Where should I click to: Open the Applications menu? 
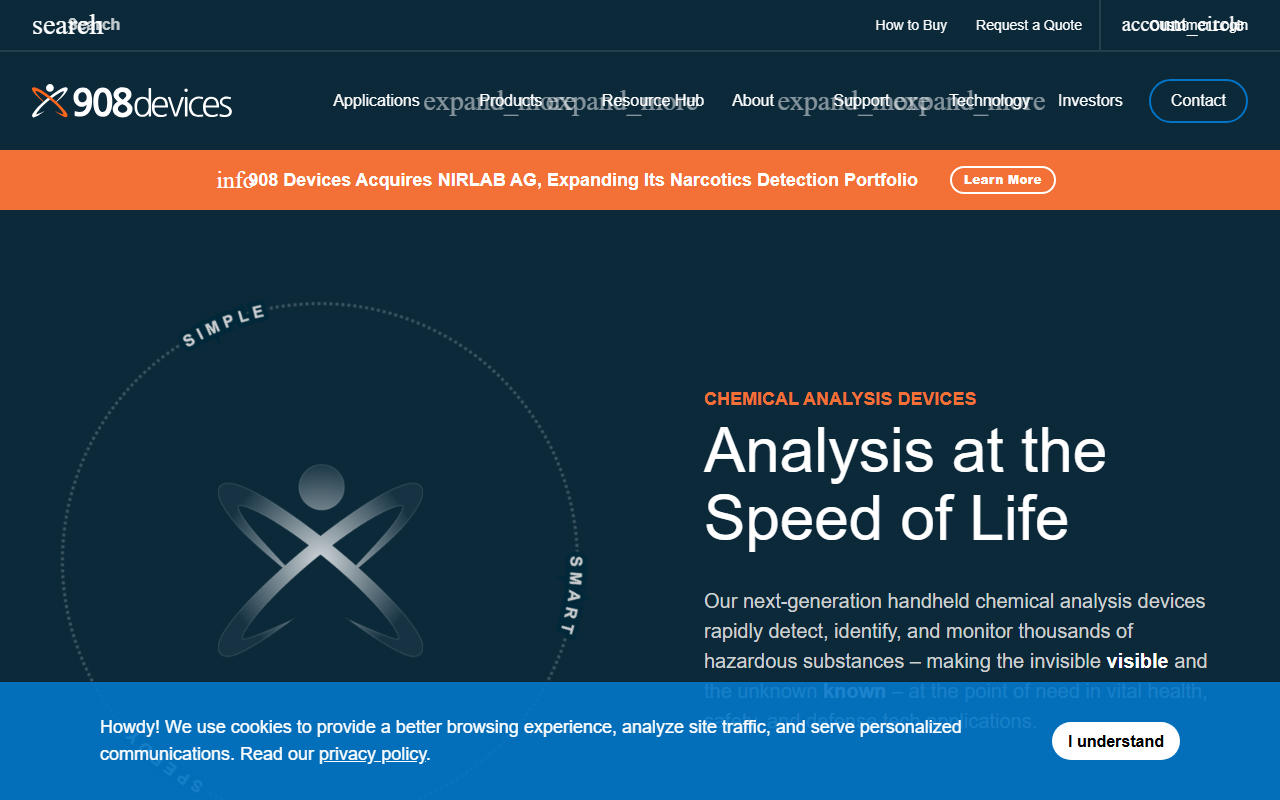coord(376,101)
